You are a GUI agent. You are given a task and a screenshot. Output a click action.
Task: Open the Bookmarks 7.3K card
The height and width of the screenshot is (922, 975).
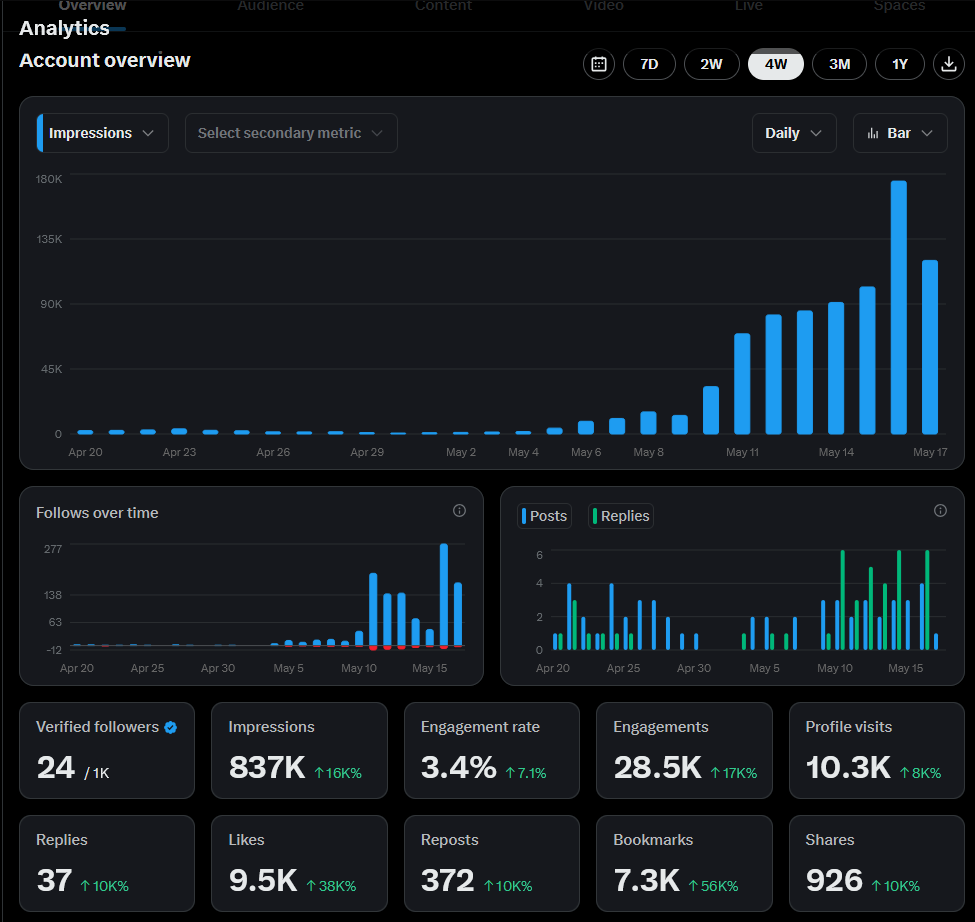(x=684, y=864)
